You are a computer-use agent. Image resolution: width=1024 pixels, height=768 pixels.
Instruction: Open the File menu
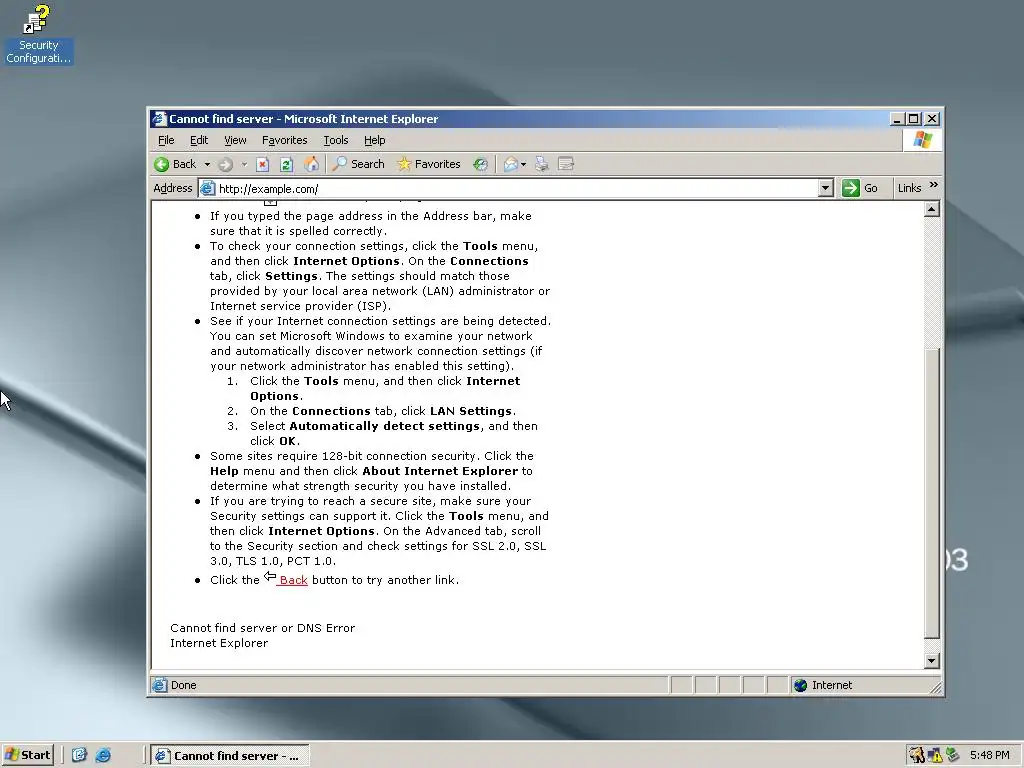166,140
